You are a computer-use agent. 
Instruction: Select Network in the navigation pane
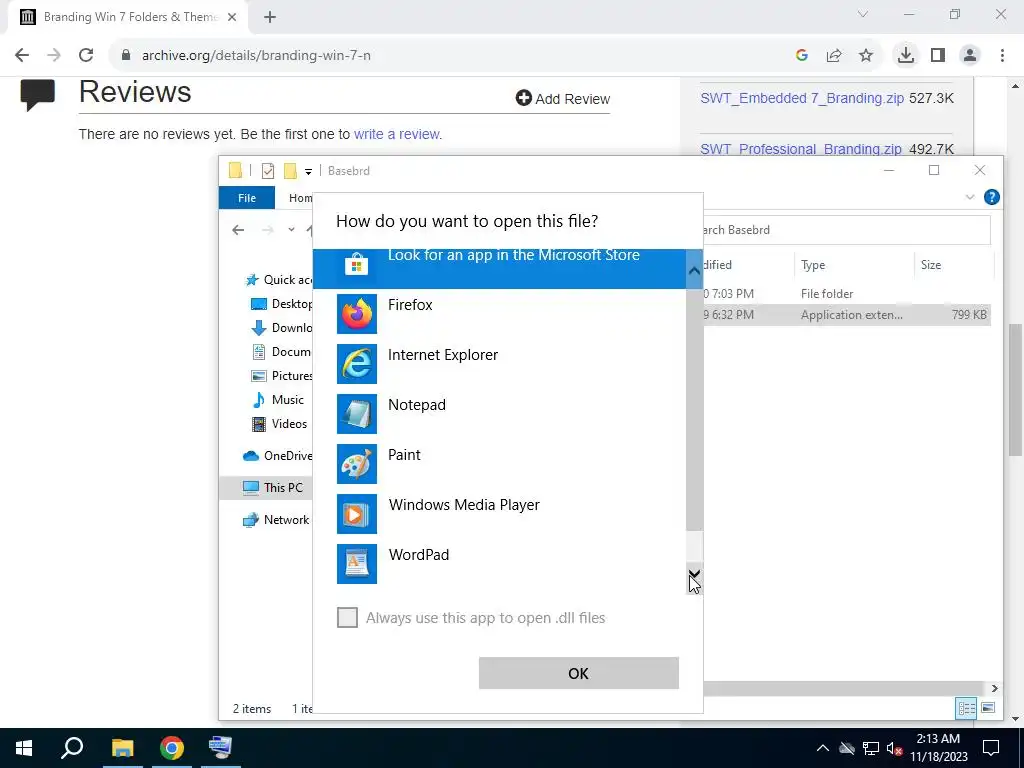pyautogui.click(x=276, y=520)
